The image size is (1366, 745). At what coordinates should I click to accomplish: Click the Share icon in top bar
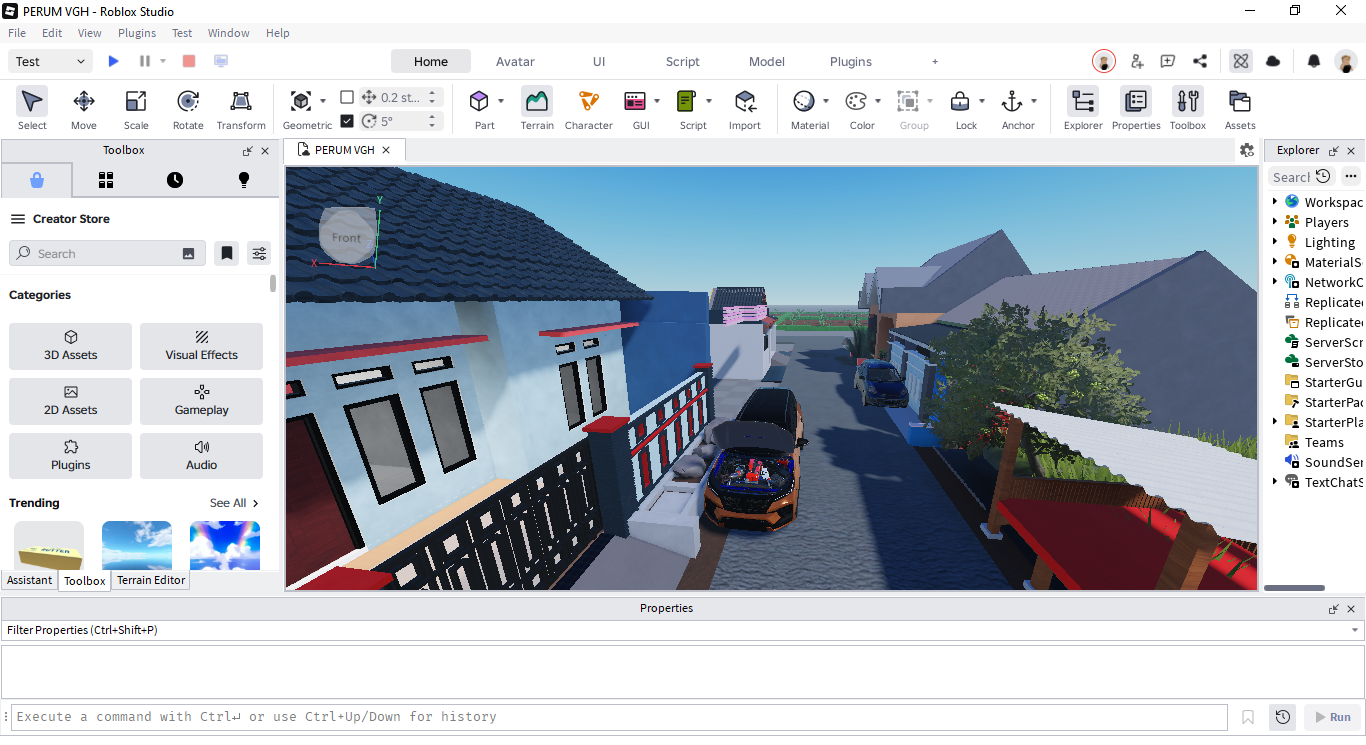[1200, 61]
